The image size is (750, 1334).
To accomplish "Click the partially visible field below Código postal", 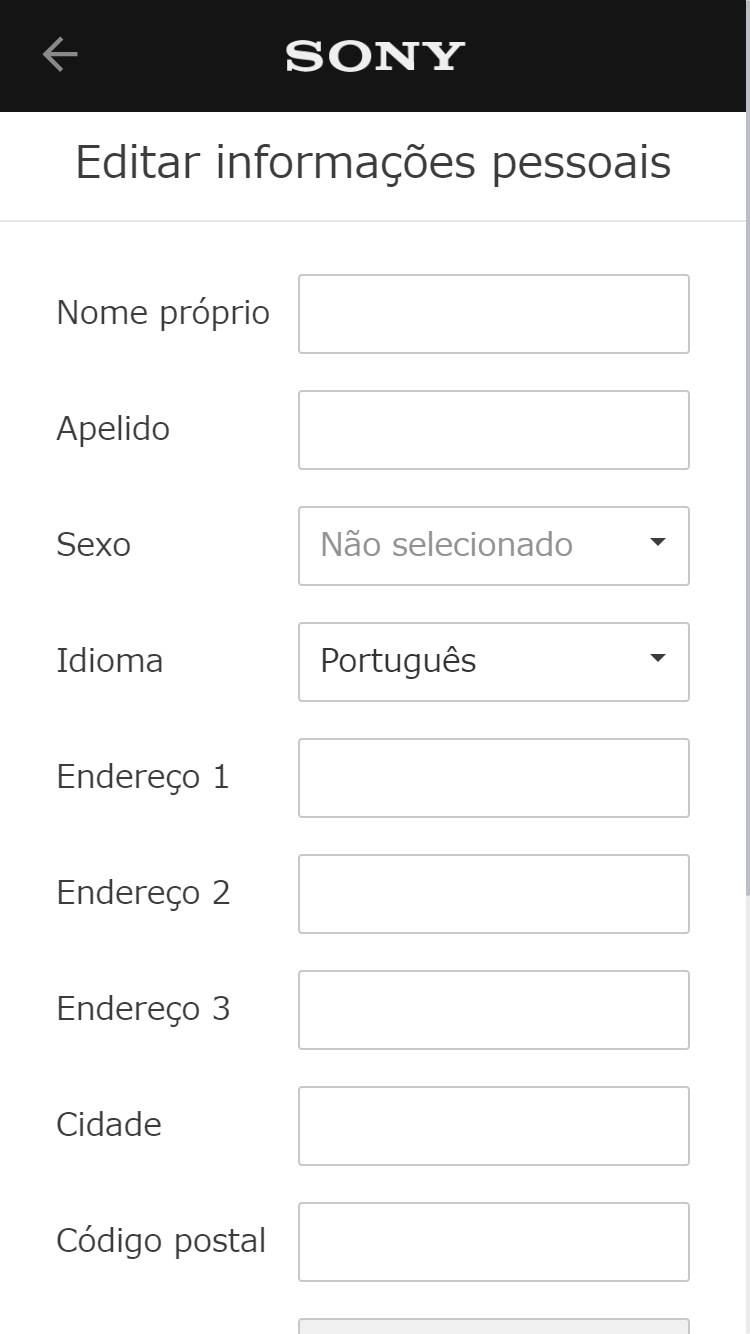I will click(493, 1327).
